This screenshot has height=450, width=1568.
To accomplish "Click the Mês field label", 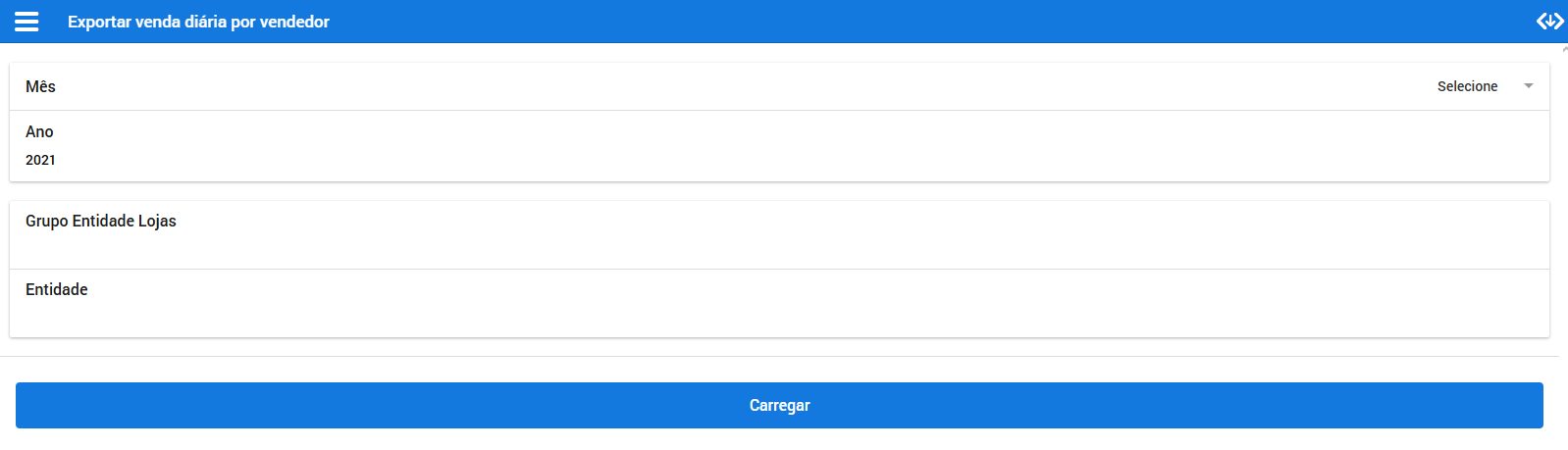I will [40, 86].
